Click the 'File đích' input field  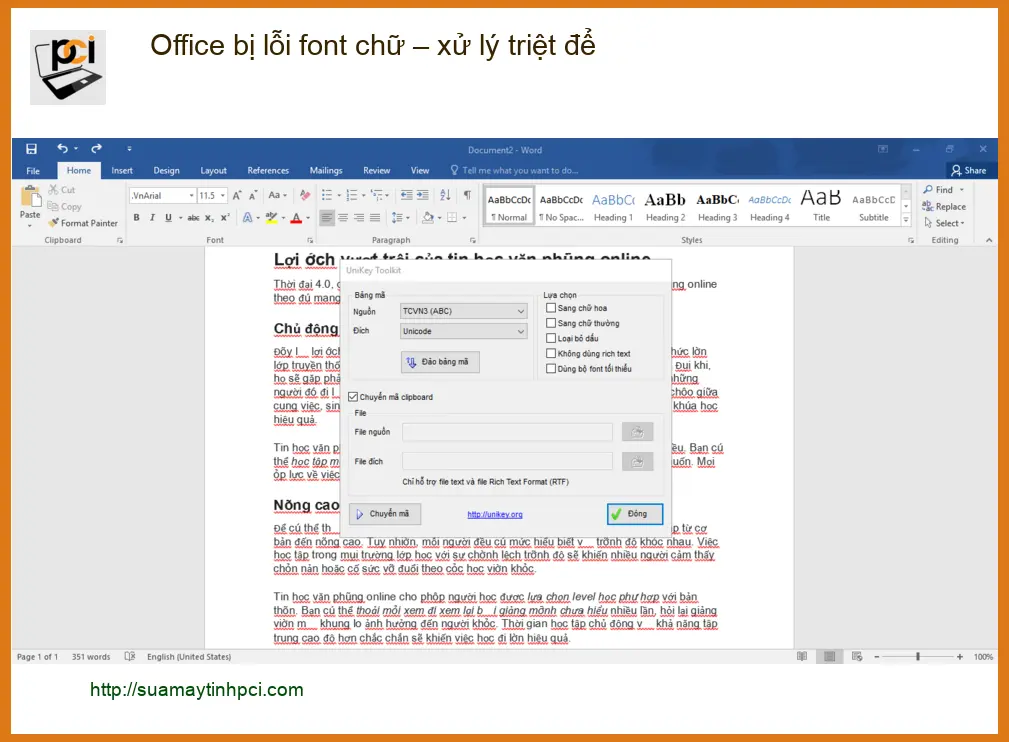507,461
